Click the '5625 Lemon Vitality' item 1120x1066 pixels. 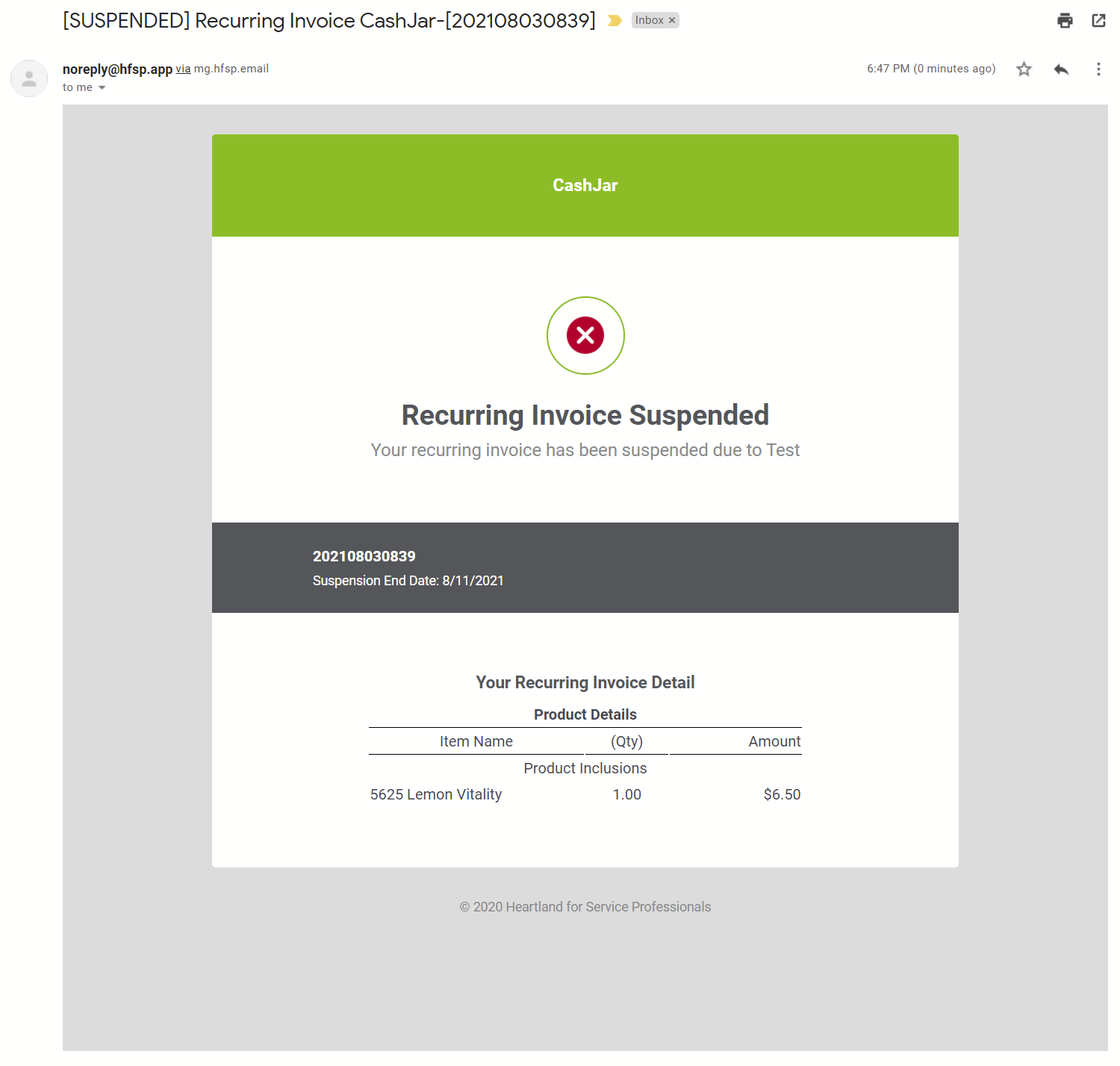pyautogui.click(x=436, y=794)
